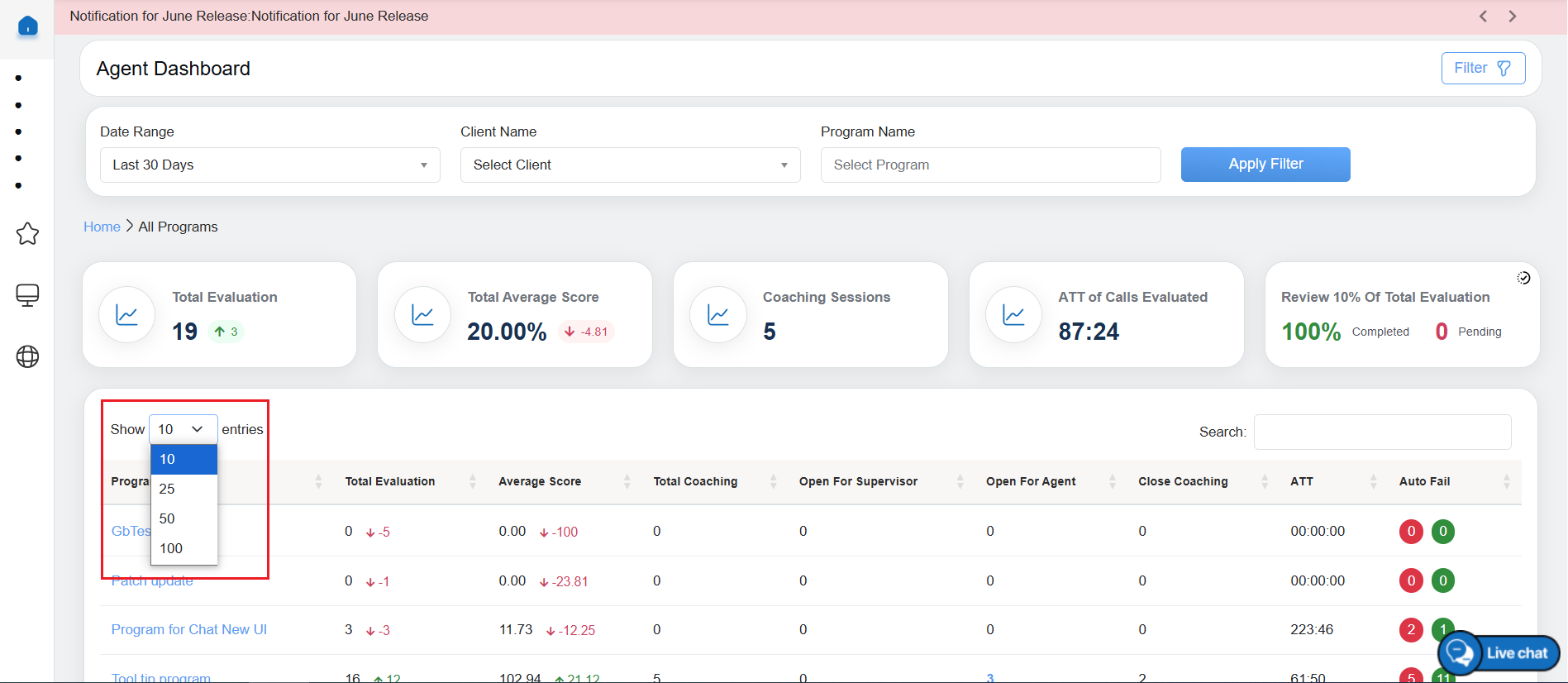Click the Total Evaluation chart icon
This screenshot has width=1568, height=683.
point(127,315)
